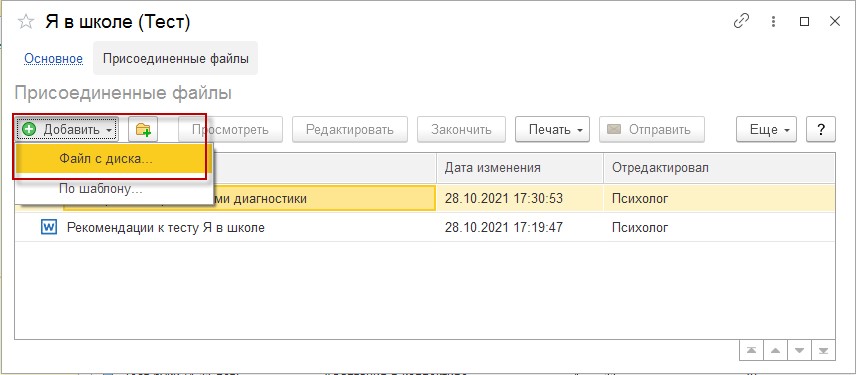Viewport: 856px width, 375px height.
Task: Create a new folder with the folder-plus icon
Action: tap(143, 129)
